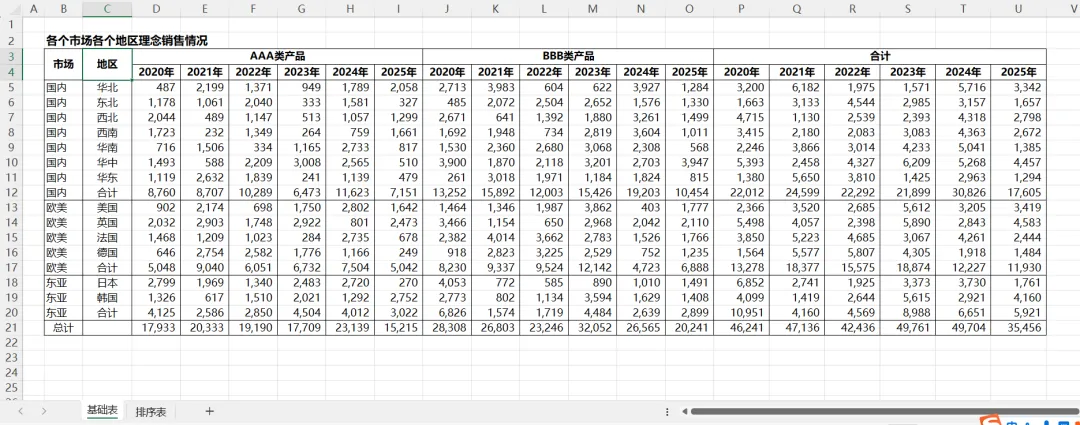Click the cell with value 10,951
This screenshot has width=1080, height=425.
tap(741, 313)
